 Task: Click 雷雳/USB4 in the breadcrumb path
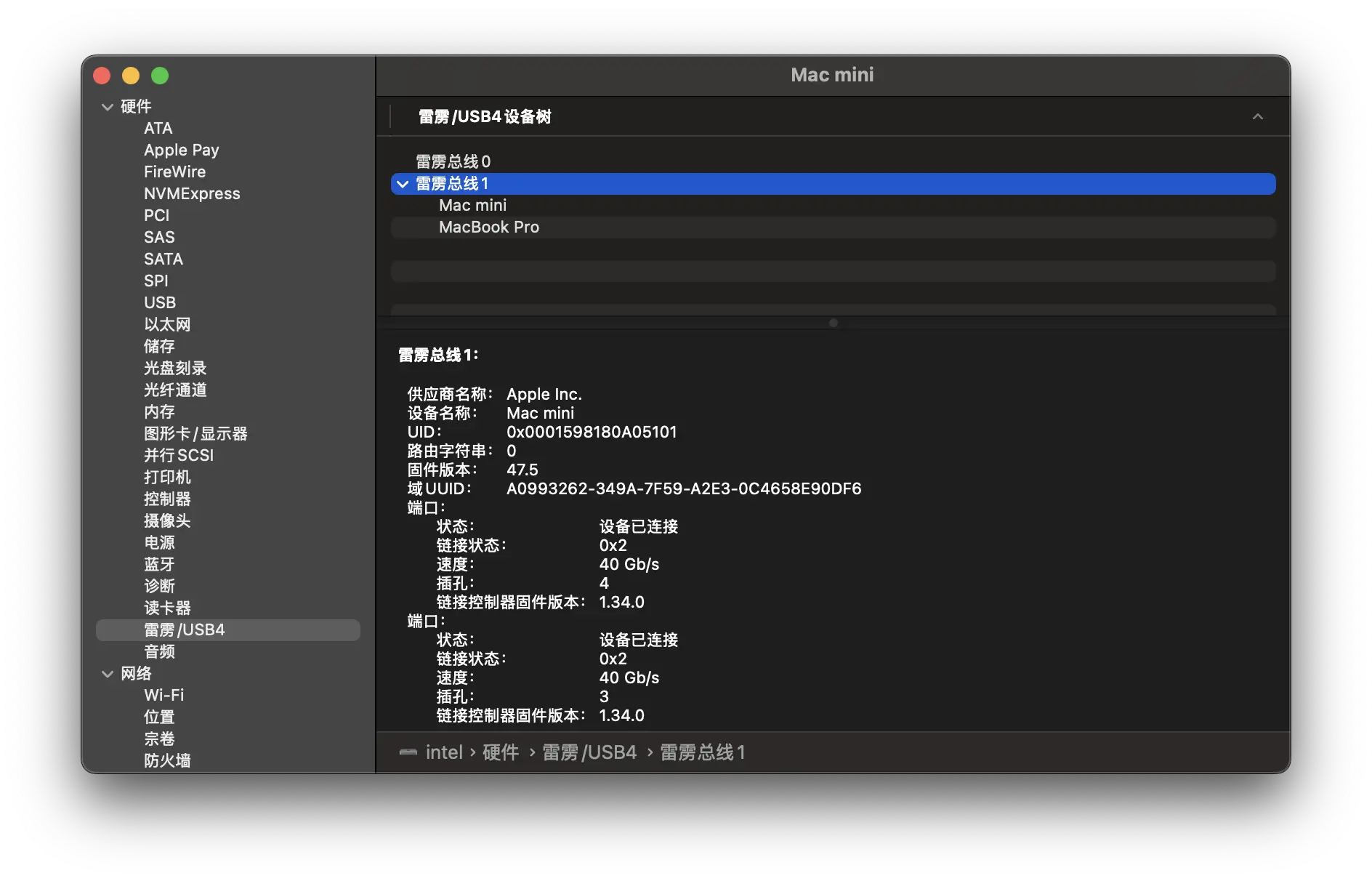point(589,752)
